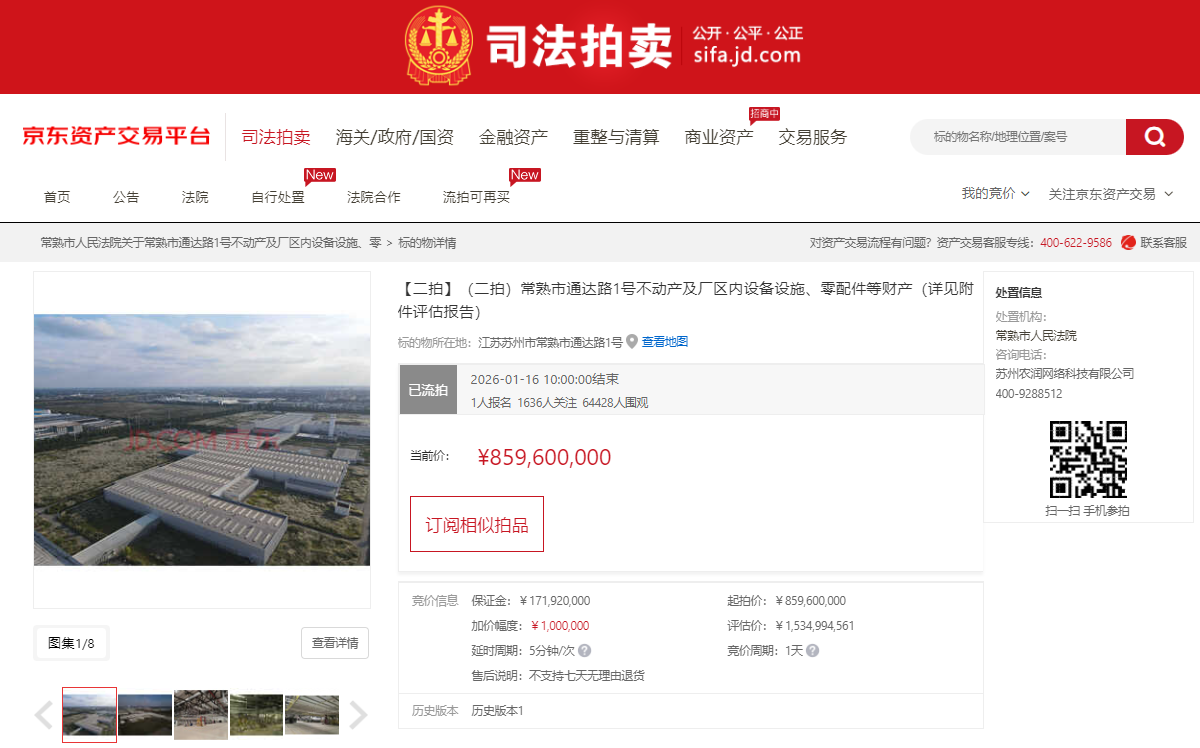Scan the QR code image
The height and width of the screenshot is (748, 1200).
pos(1088,459)
